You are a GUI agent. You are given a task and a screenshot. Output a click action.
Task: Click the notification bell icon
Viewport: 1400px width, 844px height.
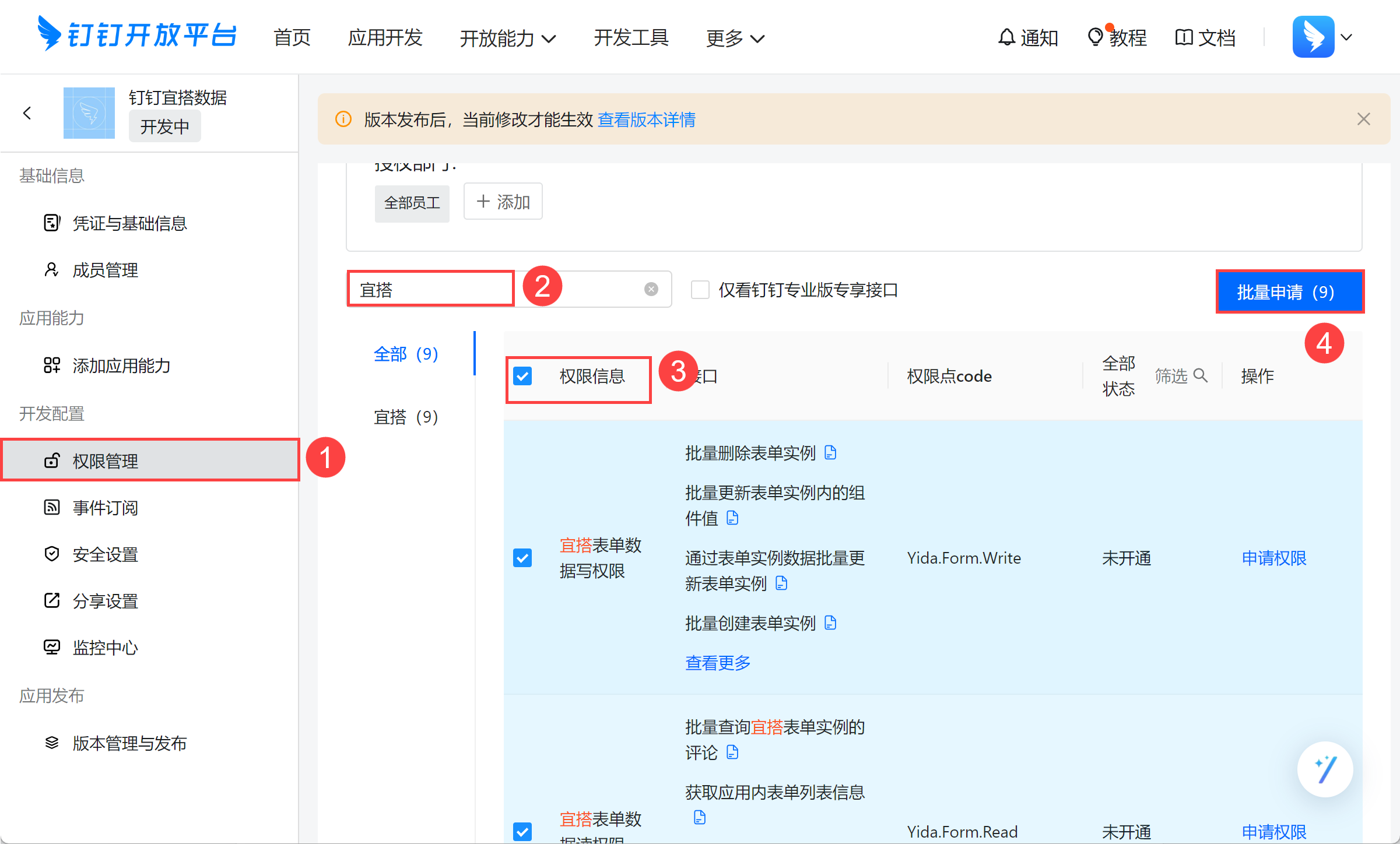(1006, 37)
